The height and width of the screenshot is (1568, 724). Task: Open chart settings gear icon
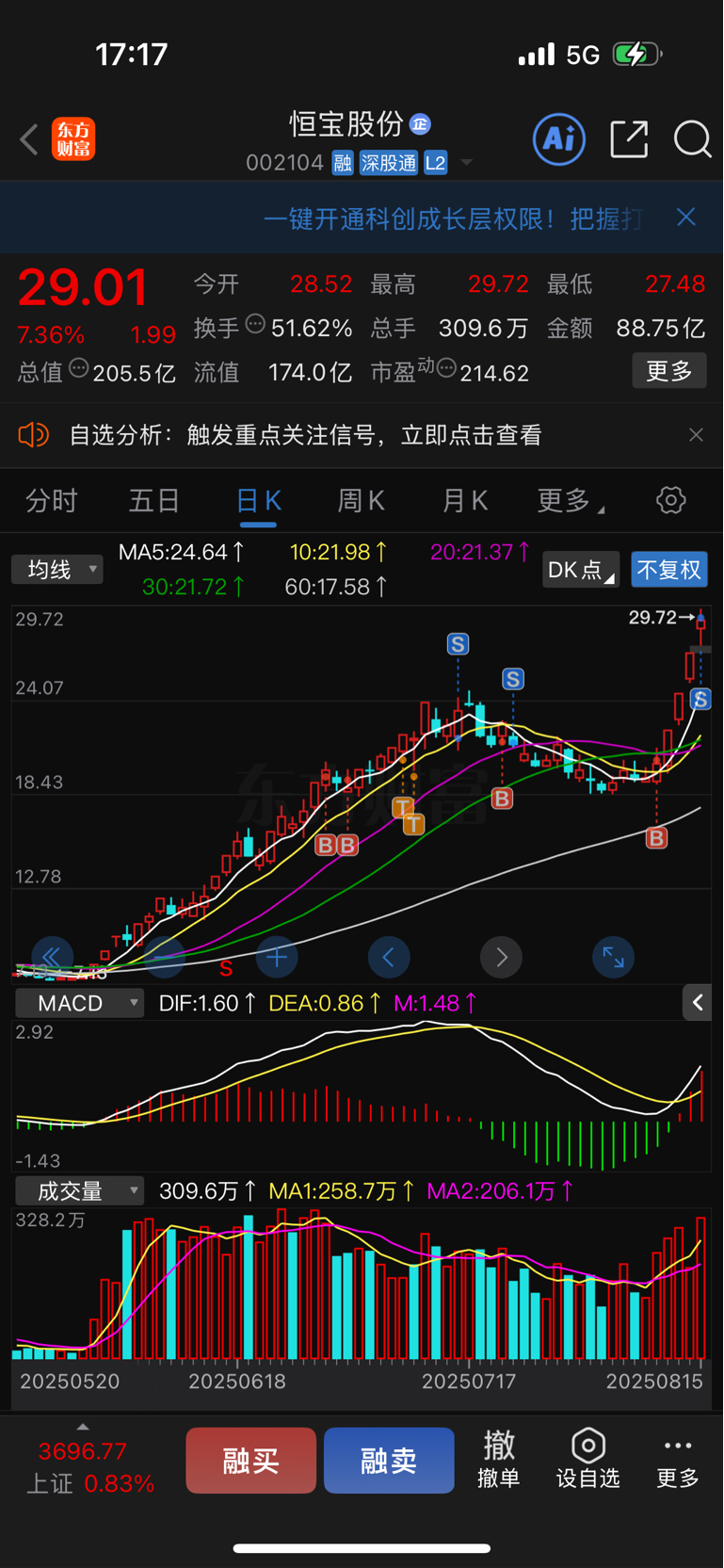point(670,500)
